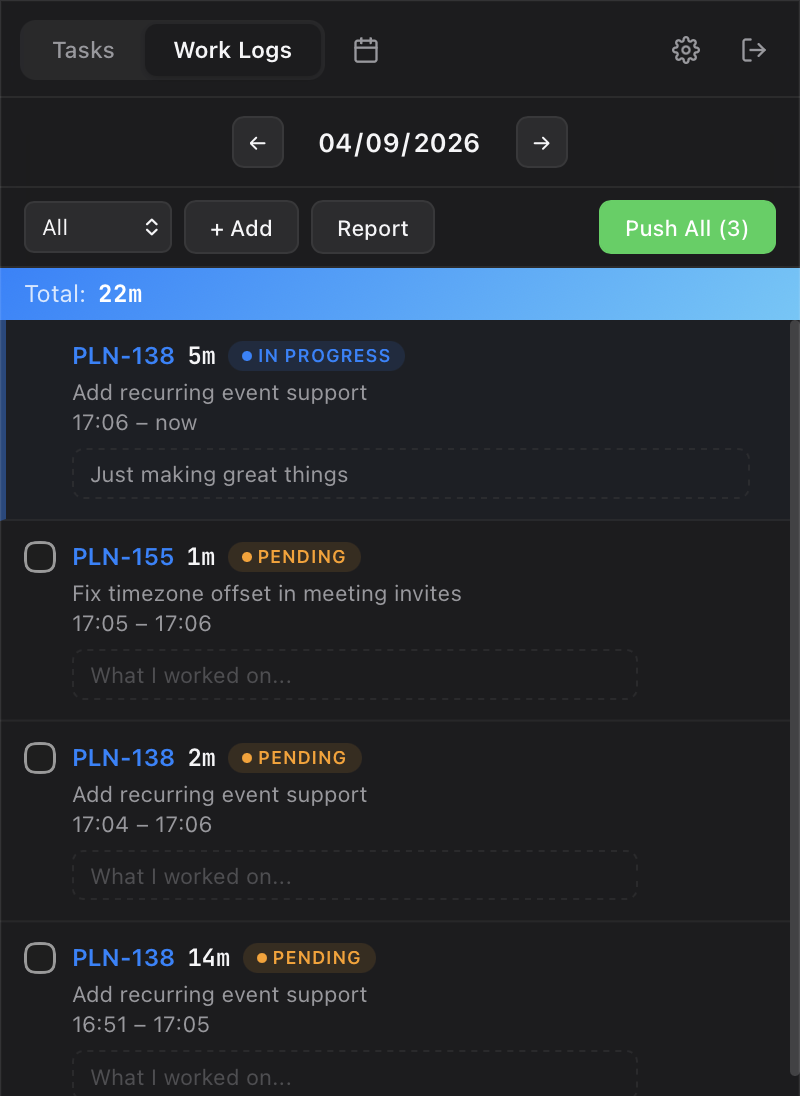
Task: Switch to the Tasks tab
Action: click(x=84, y=50)
